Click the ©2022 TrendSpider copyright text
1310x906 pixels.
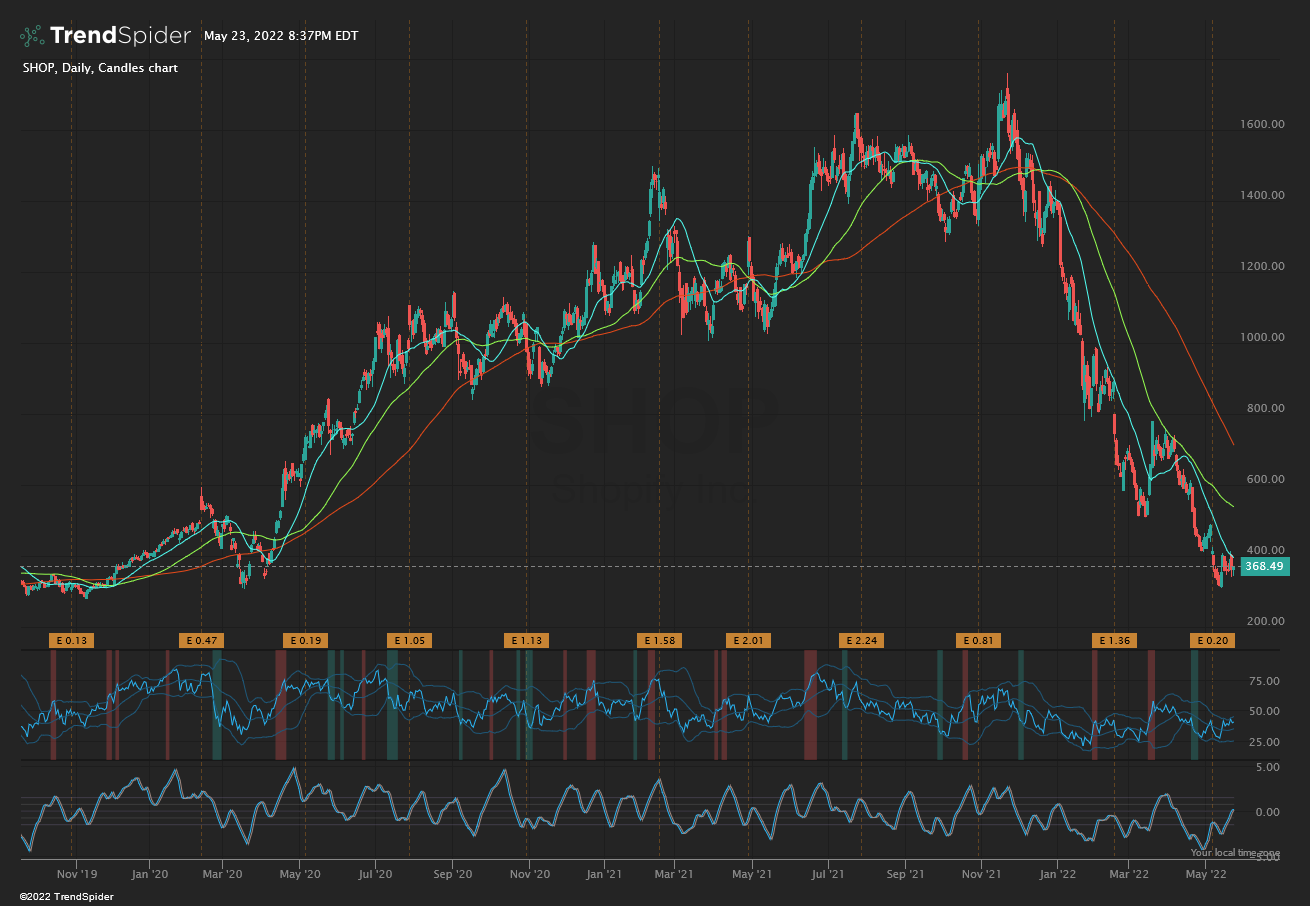66,897
